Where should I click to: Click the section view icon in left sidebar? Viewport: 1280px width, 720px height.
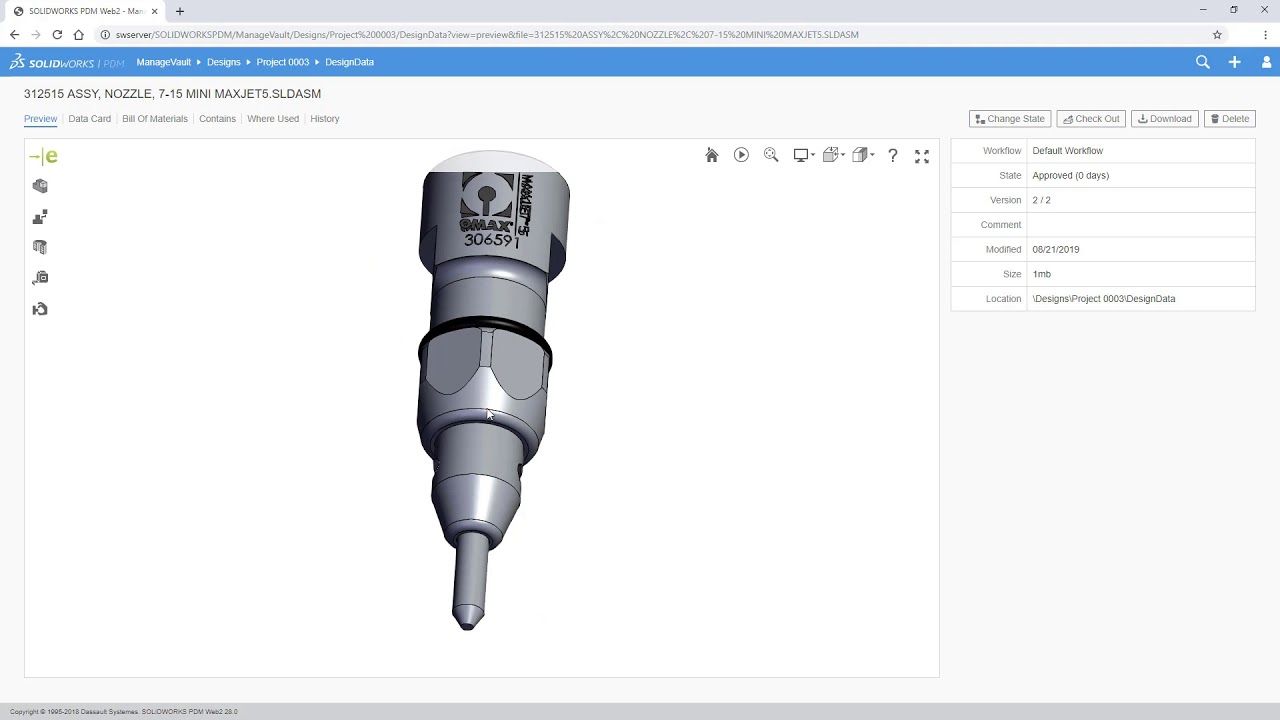40,247
